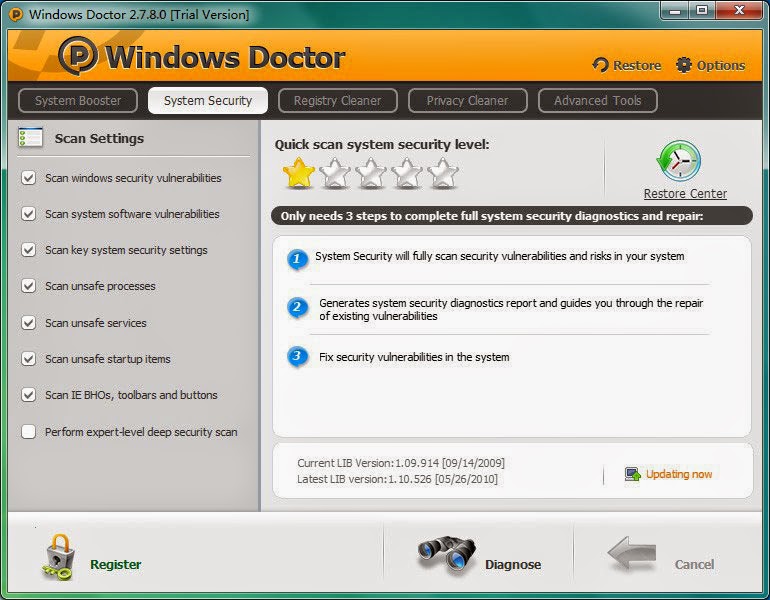
Task: Select the System Security tab
Action: 208,101
